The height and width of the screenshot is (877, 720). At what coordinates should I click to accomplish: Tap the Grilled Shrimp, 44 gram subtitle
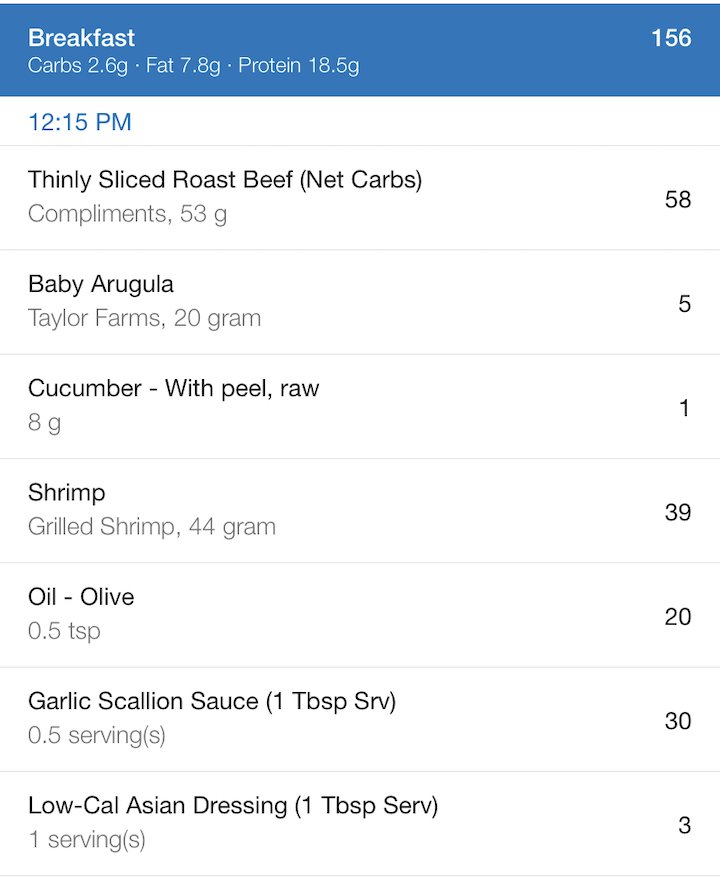152,527
